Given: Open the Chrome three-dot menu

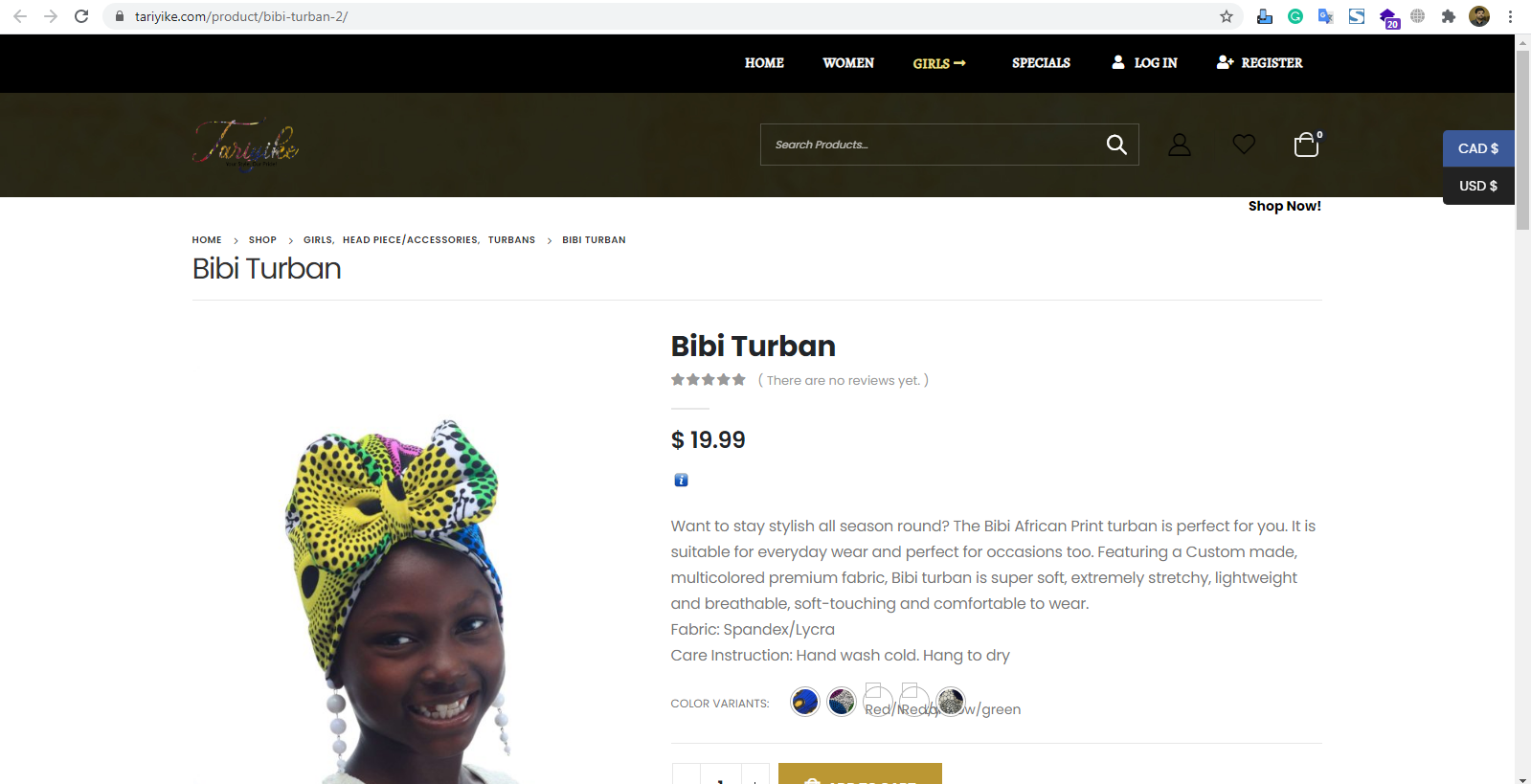Looking at the screenshot, I should click(x=1510, y=16).
